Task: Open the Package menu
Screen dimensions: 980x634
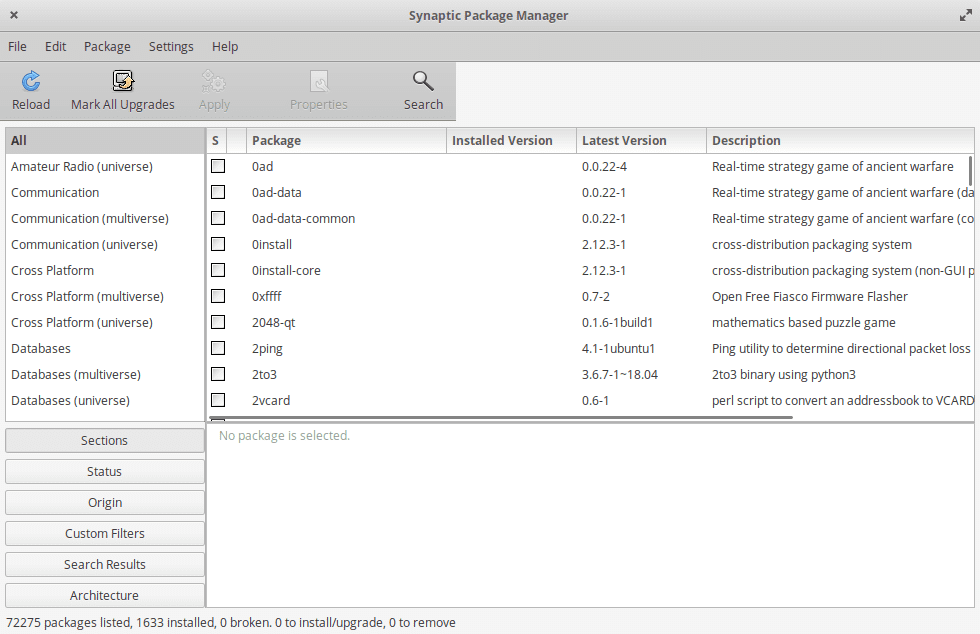Action: pos(107,46)
